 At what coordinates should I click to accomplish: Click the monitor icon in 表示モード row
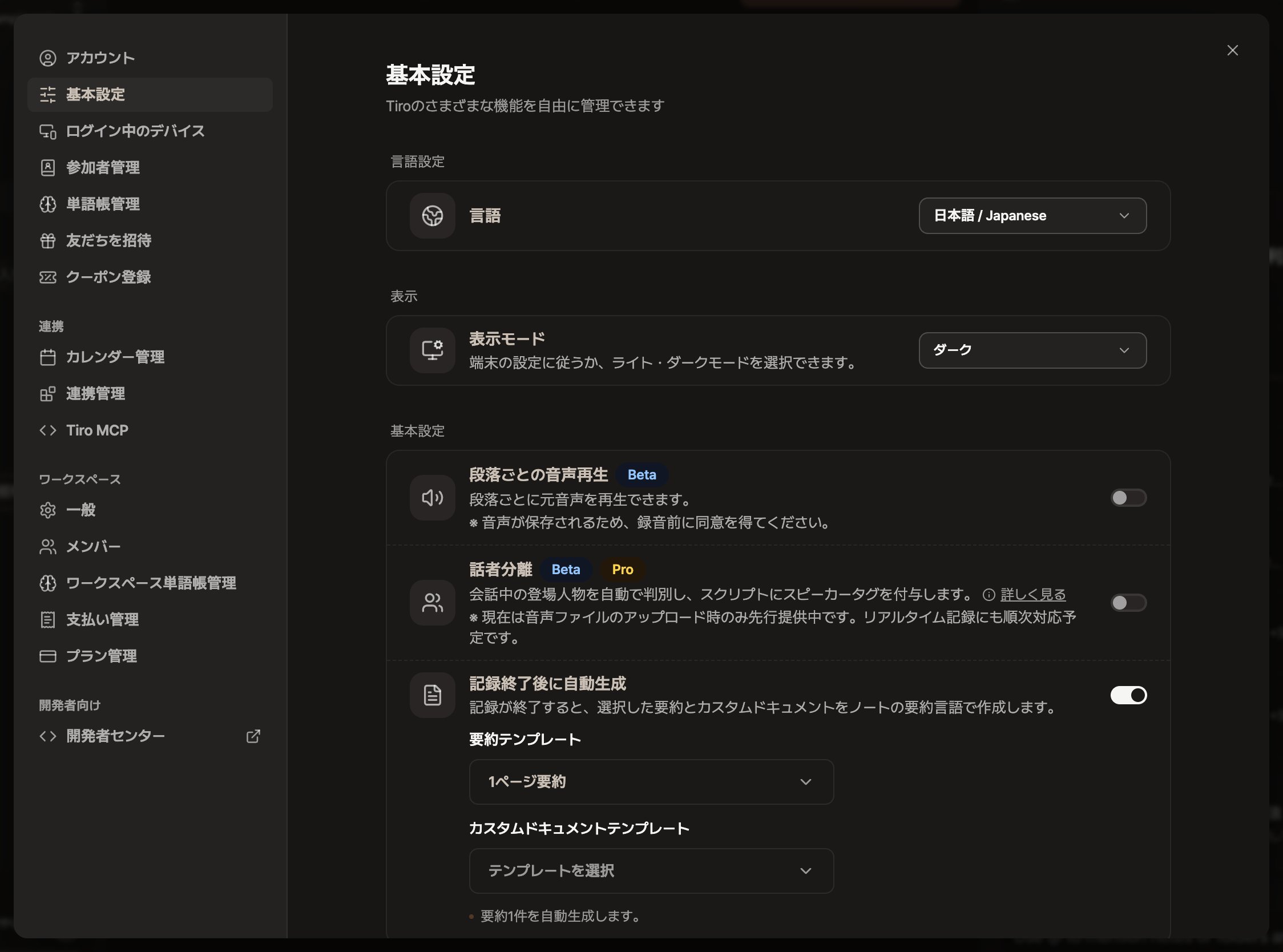tap(432, 350)
